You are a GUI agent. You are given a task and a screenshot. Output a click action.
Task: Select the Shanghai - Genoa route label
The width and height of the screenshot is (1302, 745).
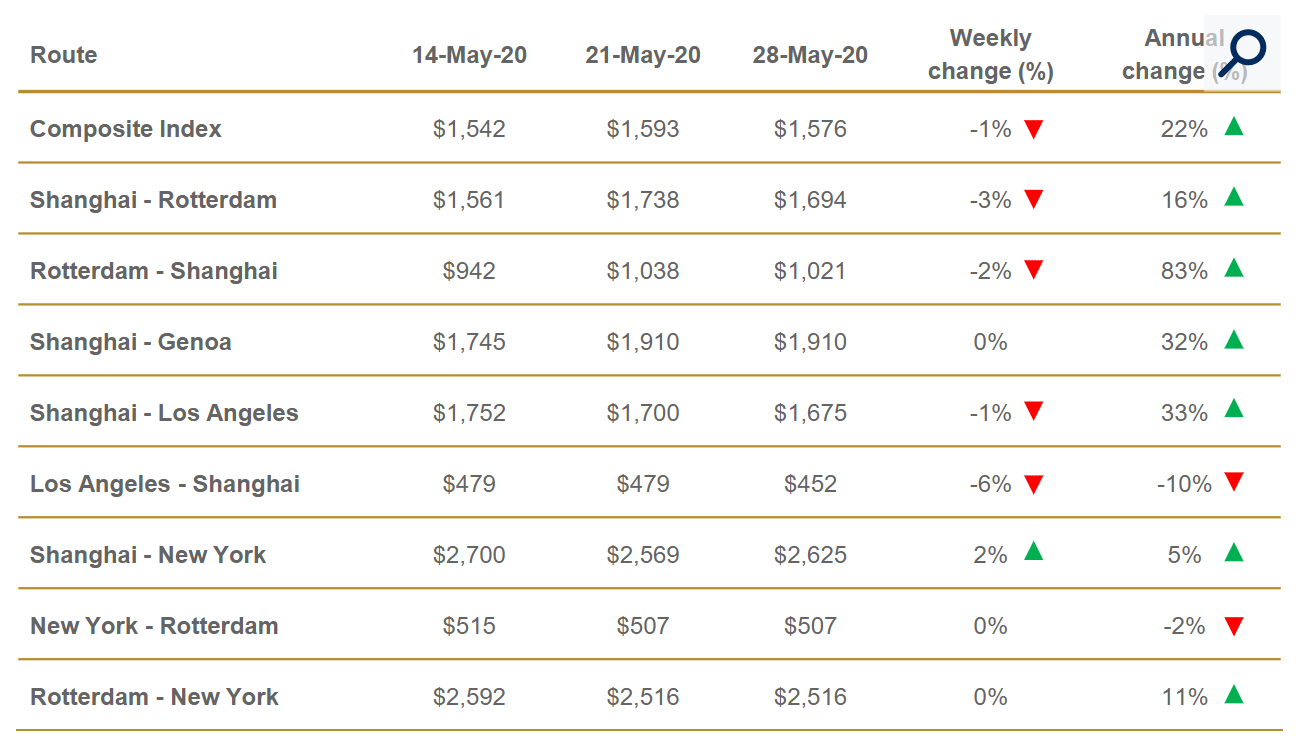[131, 342]
